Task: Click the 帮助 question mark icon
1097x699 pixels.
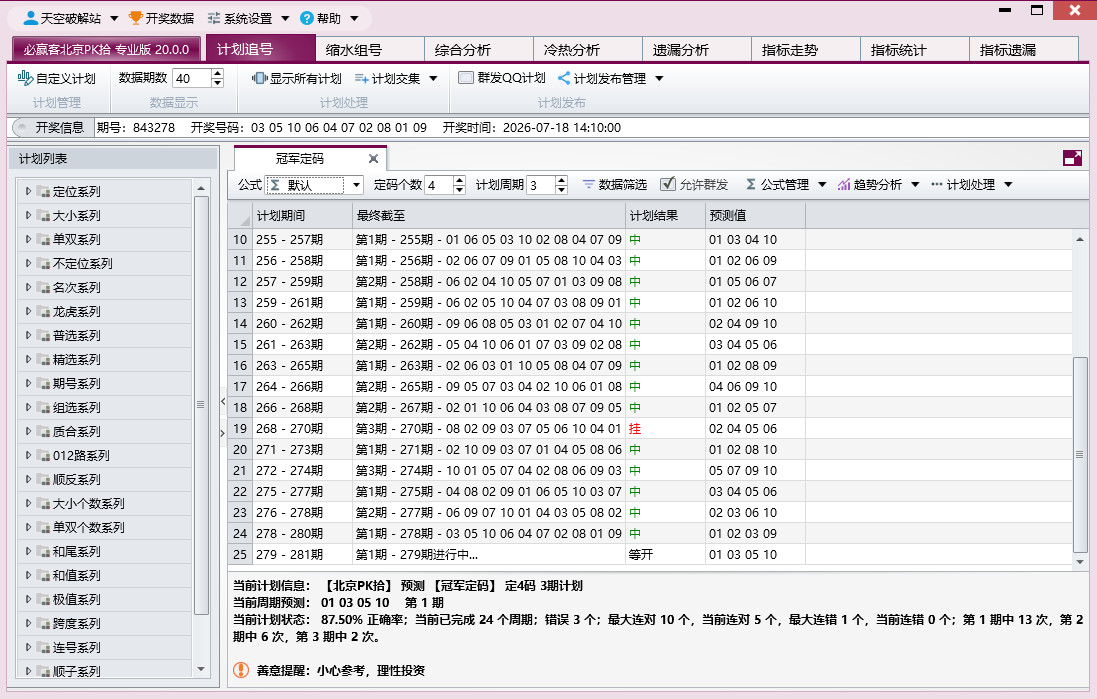Action: tap(306, 18)
